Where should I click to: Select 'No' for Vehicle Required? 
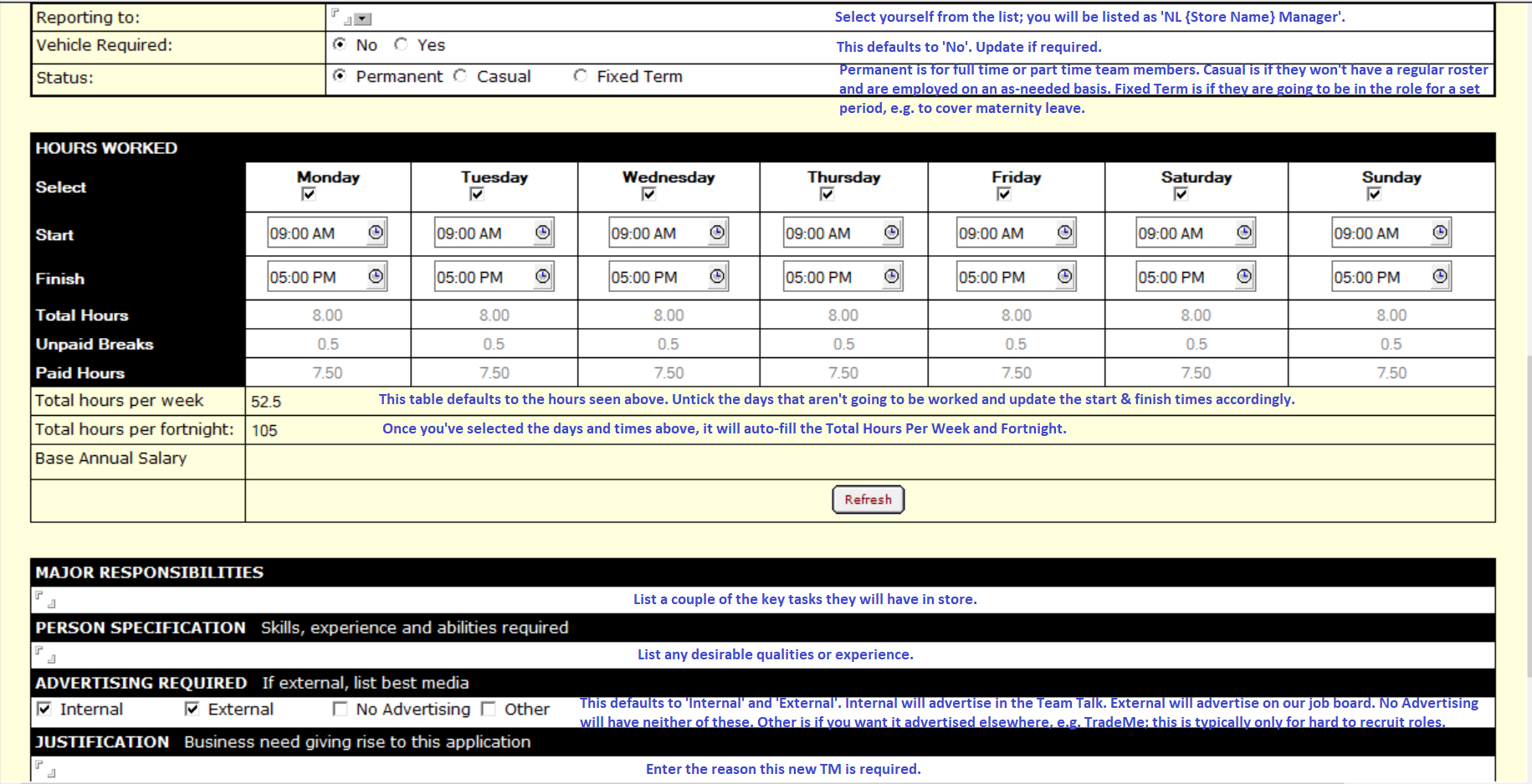point(340,44)
